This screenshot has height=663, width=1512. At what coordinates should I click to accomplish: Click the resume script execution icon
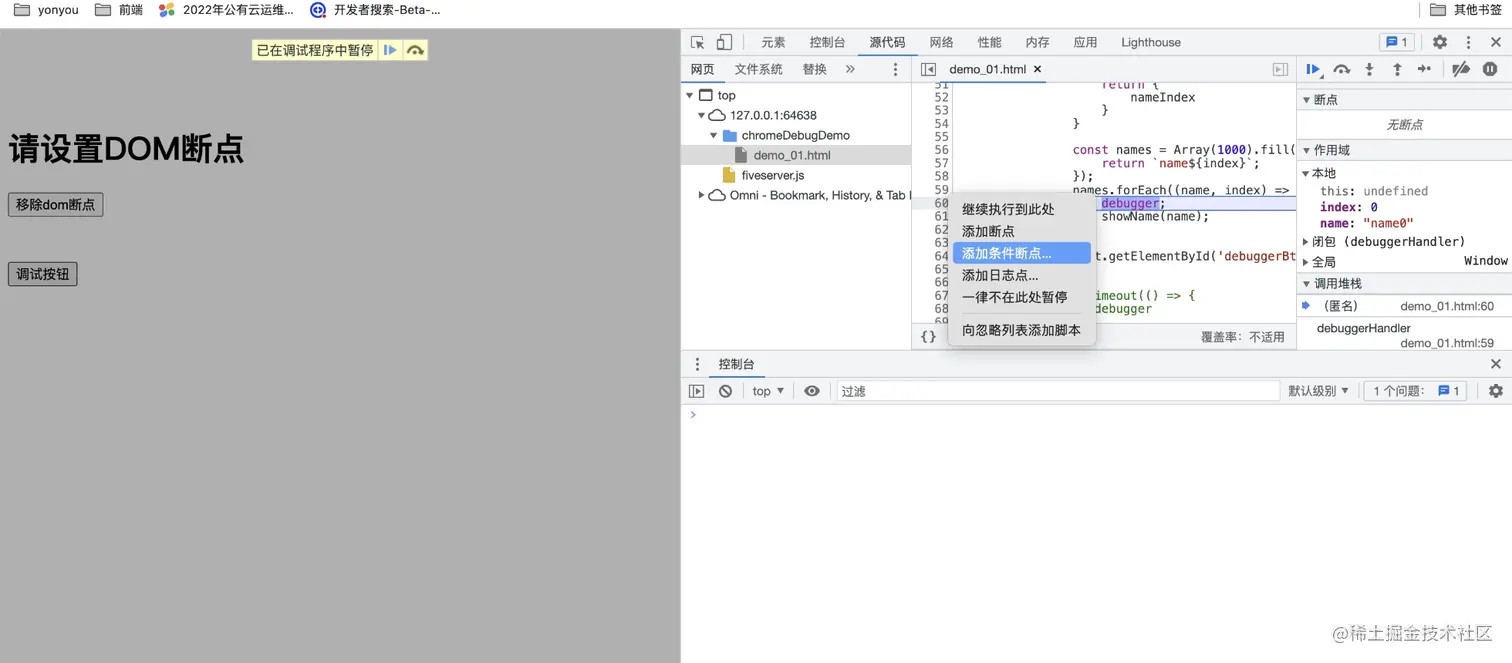(x=1314, y=69)
